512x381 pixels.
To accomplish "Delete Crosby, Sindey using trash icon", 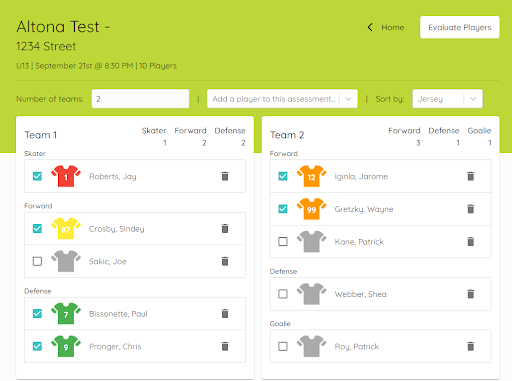I will tap(225, 228).
